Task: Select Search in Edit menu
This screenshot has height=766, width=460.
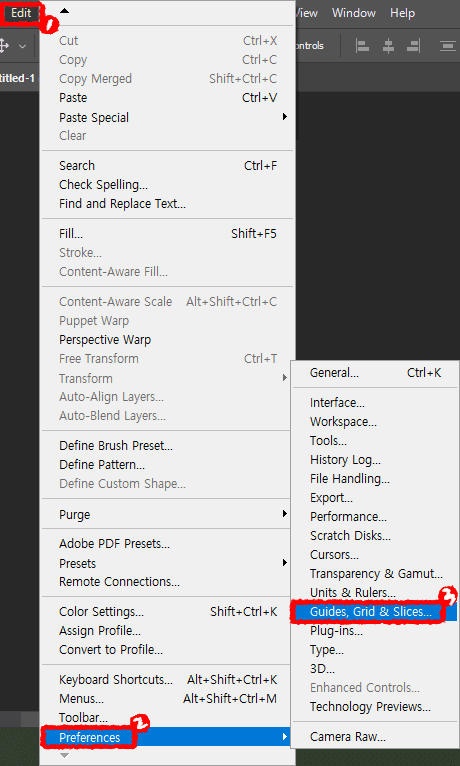Action: (167, 166)
